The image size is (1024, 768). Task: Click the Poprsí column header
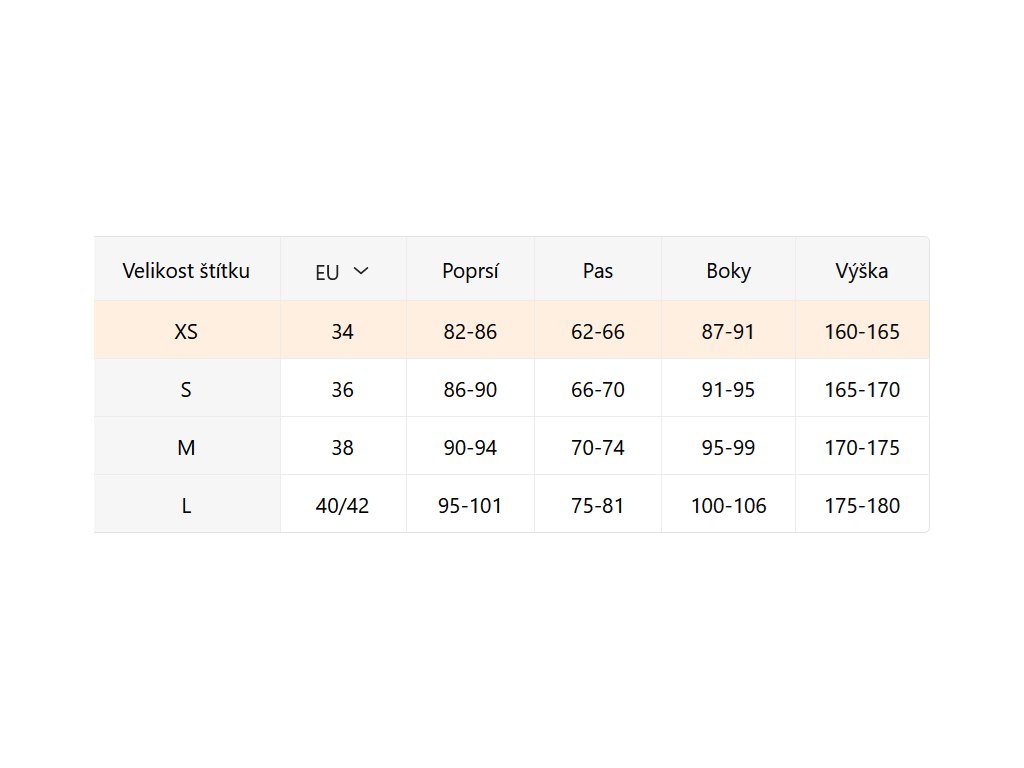point(470,270)
